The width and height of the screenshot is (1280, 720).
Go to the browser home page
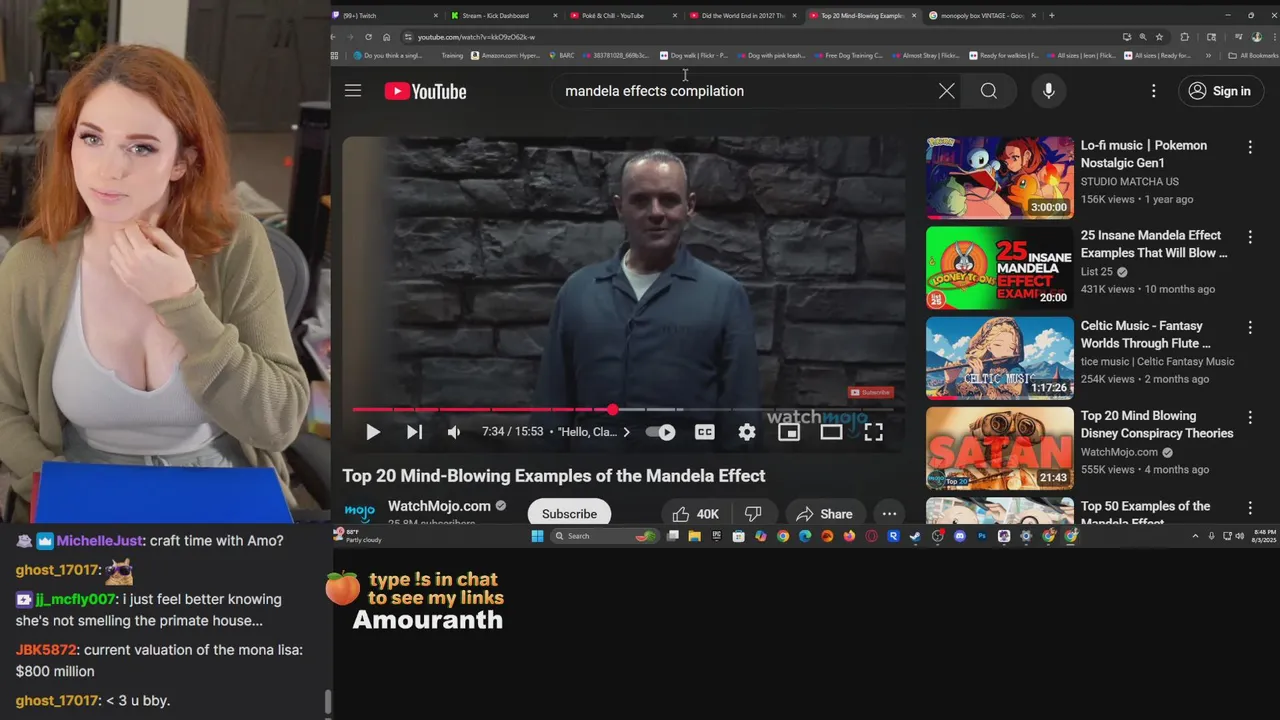pyautogui.click(x=387, y=37)
